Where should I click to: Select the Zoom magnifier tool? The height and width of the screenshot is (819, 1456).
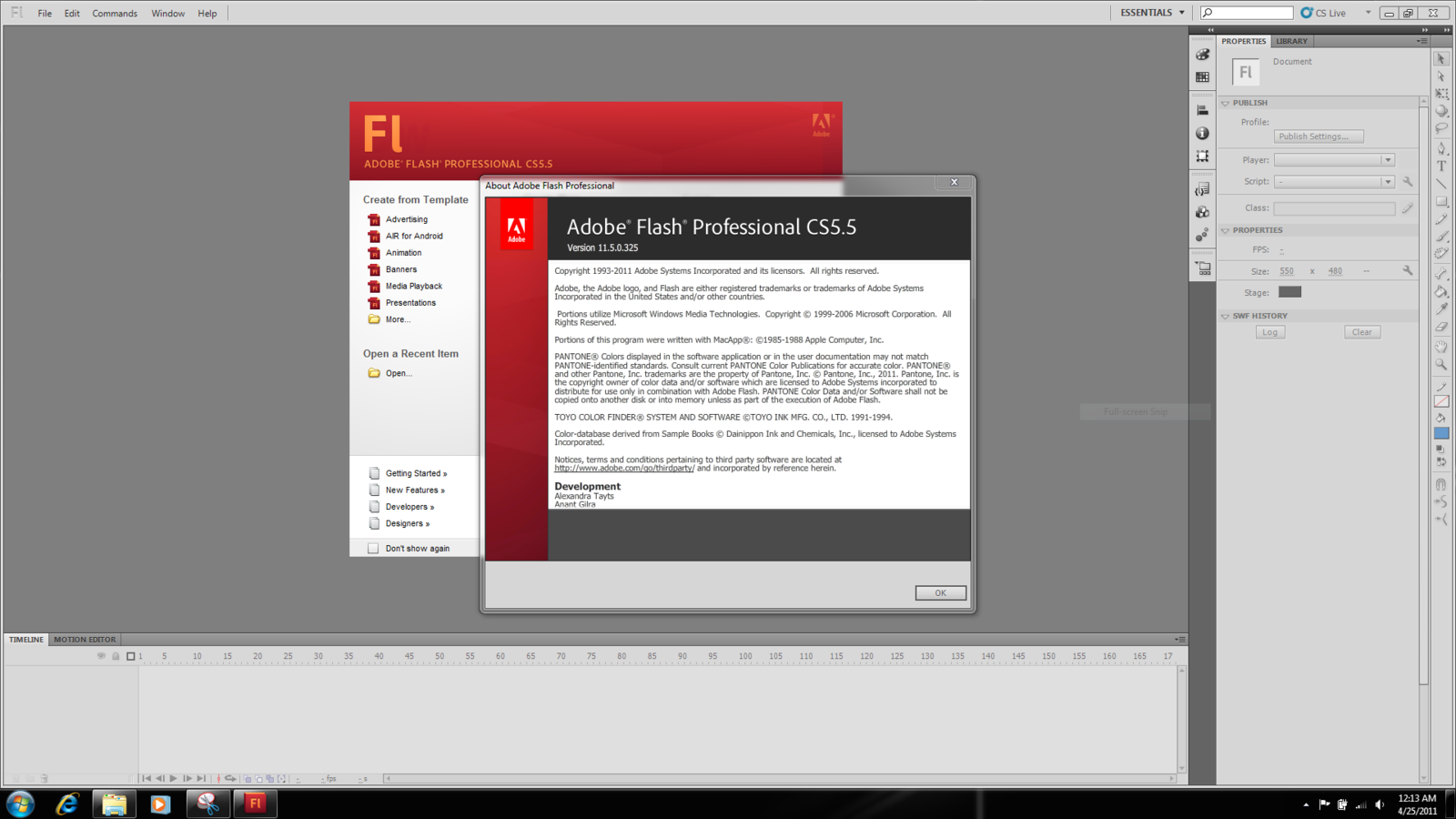(x=1441, y=364)
